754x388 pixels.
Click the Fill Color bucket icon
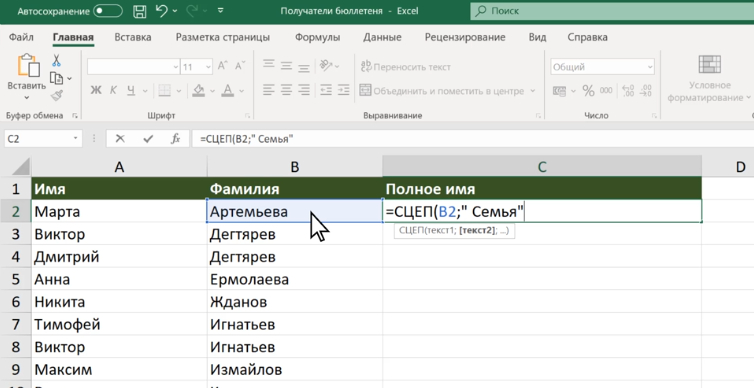[199, 90]
